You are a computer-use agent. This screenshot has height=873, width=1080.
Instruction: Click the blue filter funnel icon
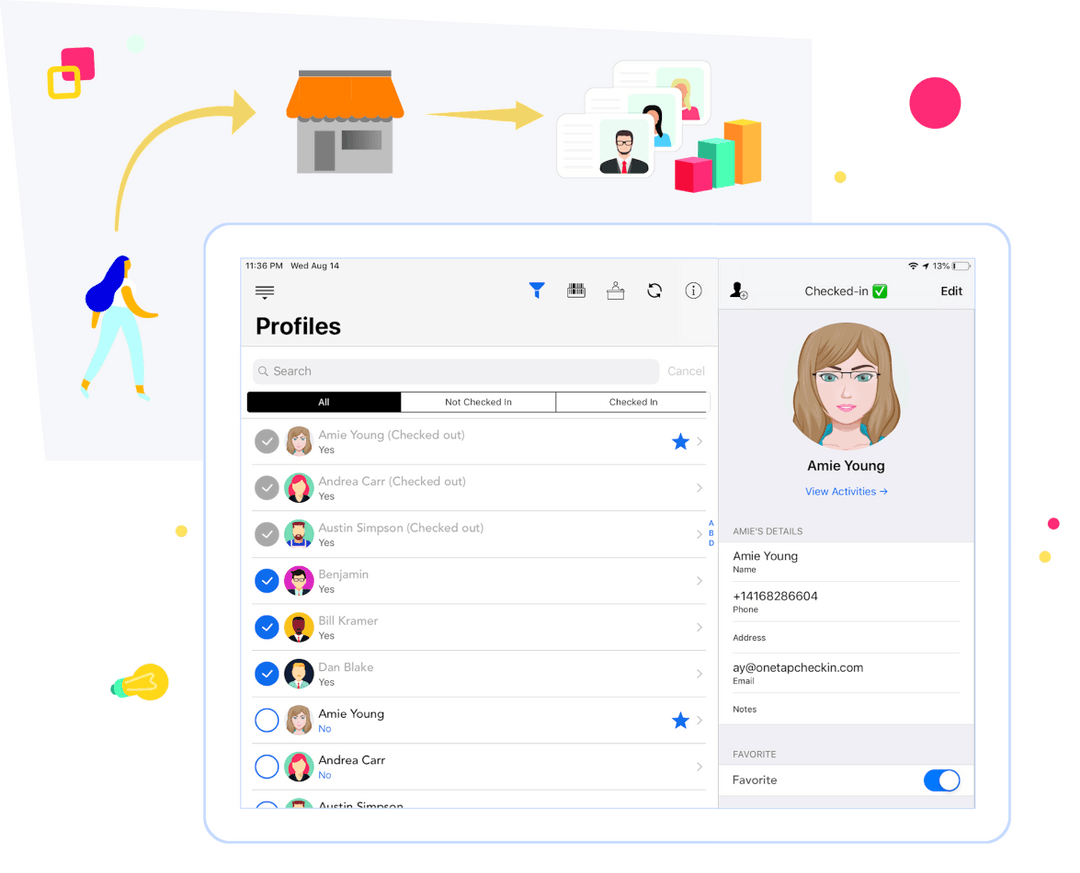537,291
